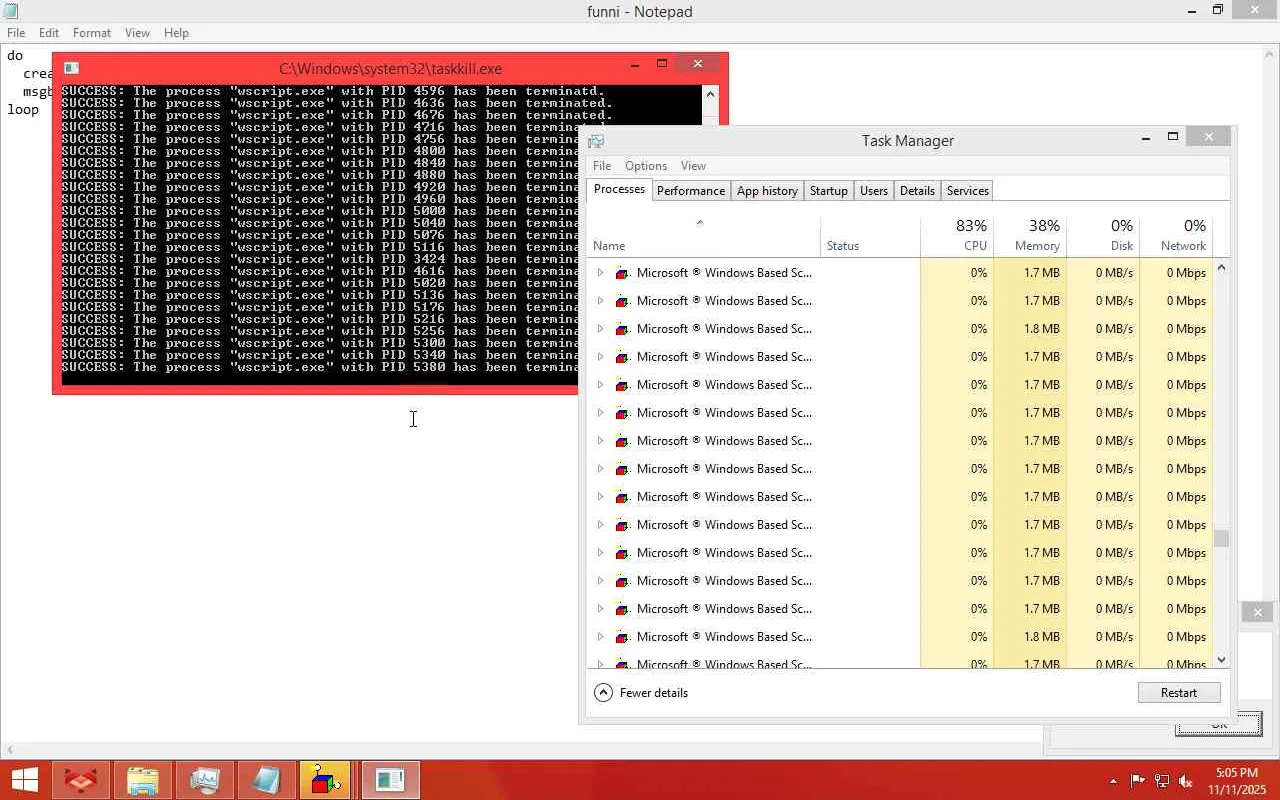This screenshot has width=1280, height=800.
Task: Click the sort arrow above the Name column
Action: pyautogui.click(x=700, y=222)
